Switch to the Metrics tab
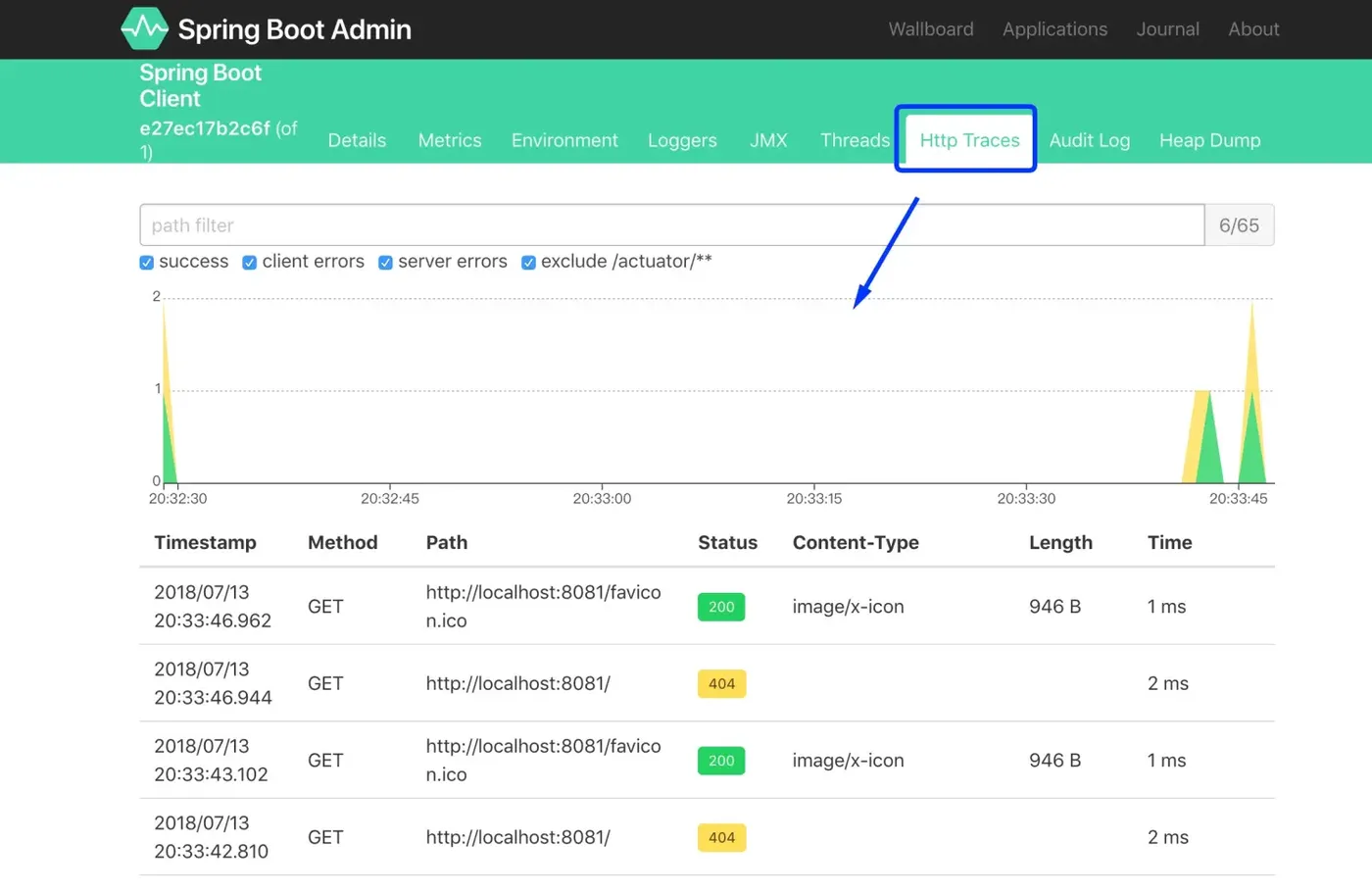Viewport: 1372px width, 891px height. (450, 140)
